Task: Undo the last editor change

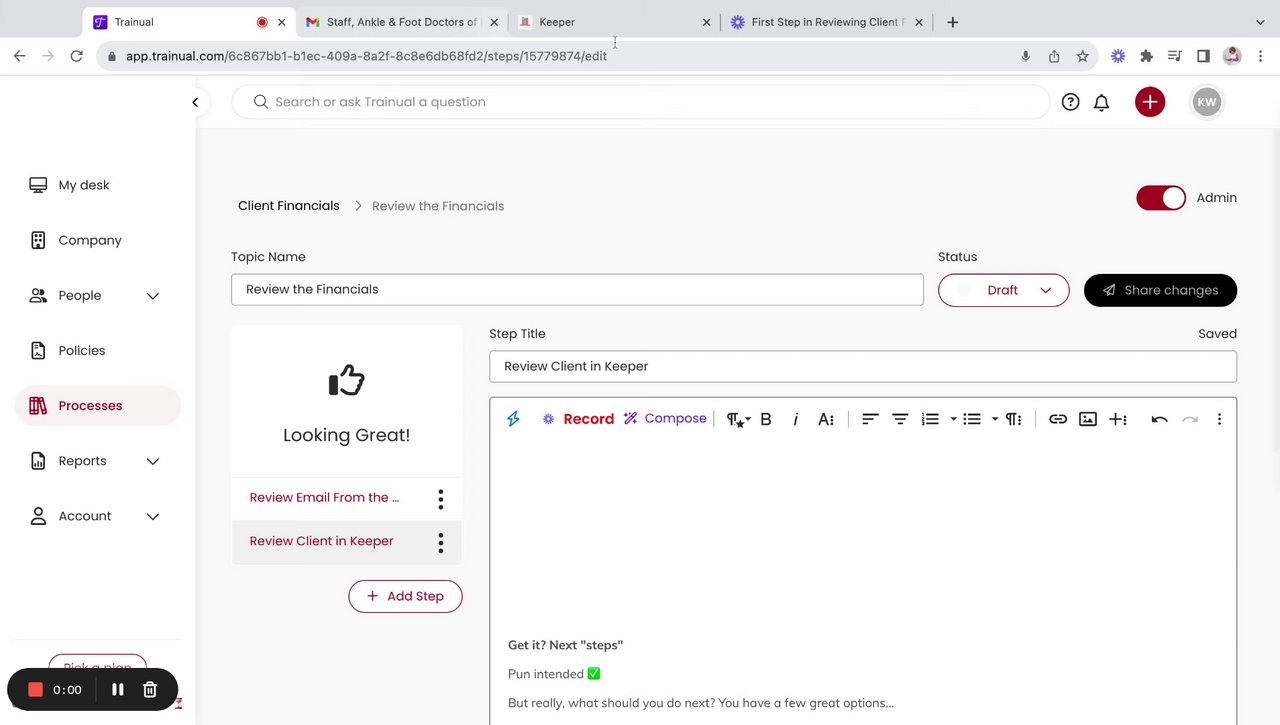Action: [1159, 419]
